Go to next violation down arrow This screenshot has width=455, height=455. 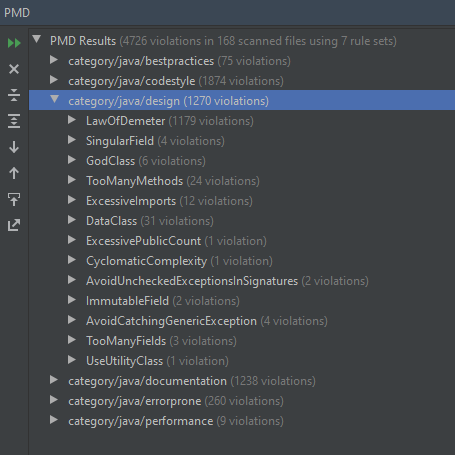[14, 147]
